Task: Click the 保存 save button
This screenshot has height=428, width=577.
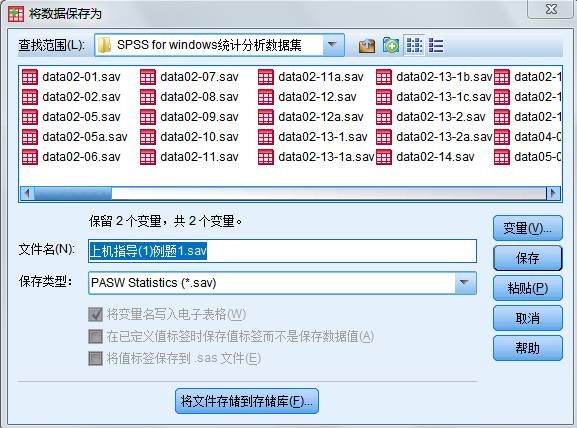Action: (528, 258)
